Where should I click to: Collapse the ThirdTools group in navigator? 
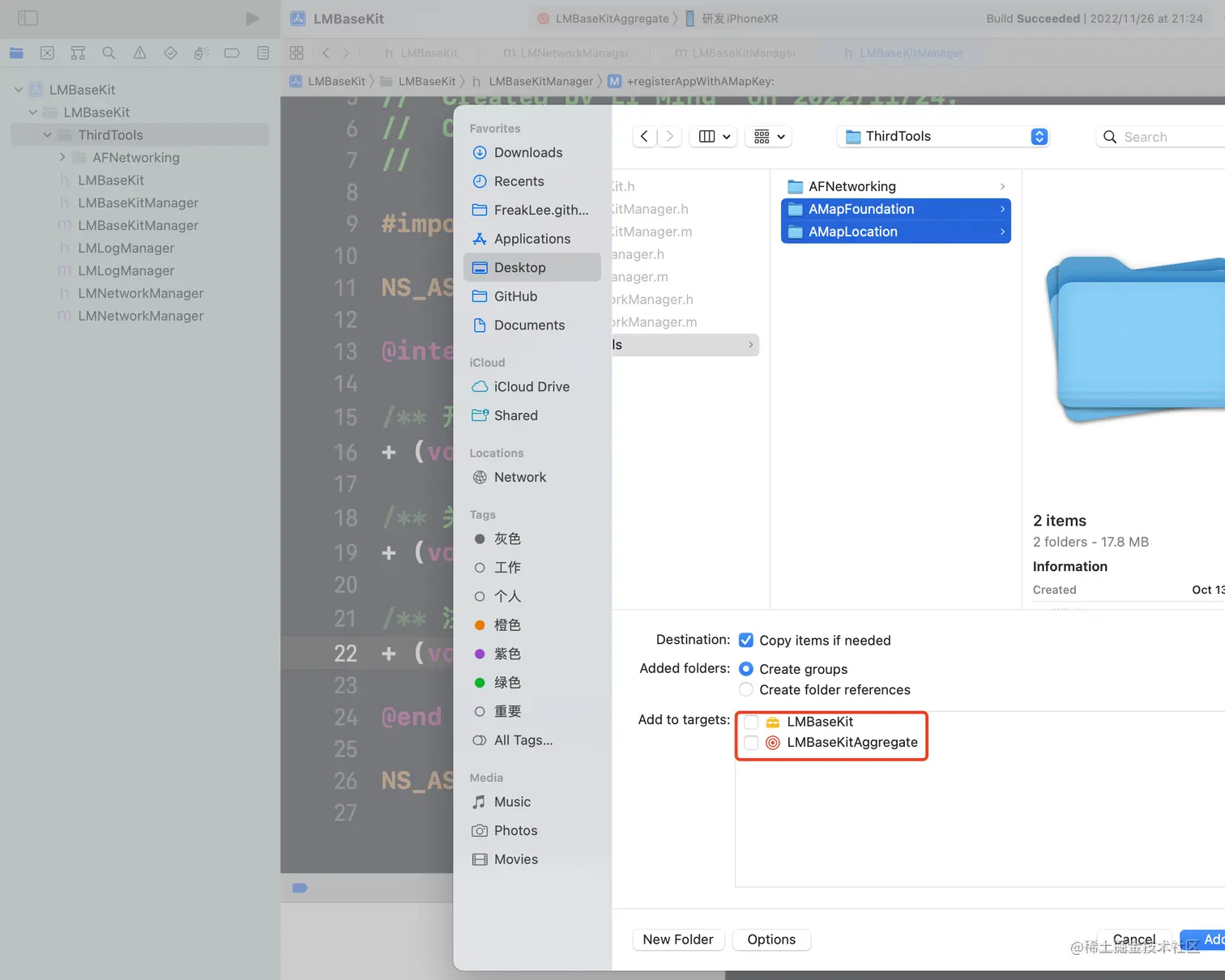pos(47,135)
